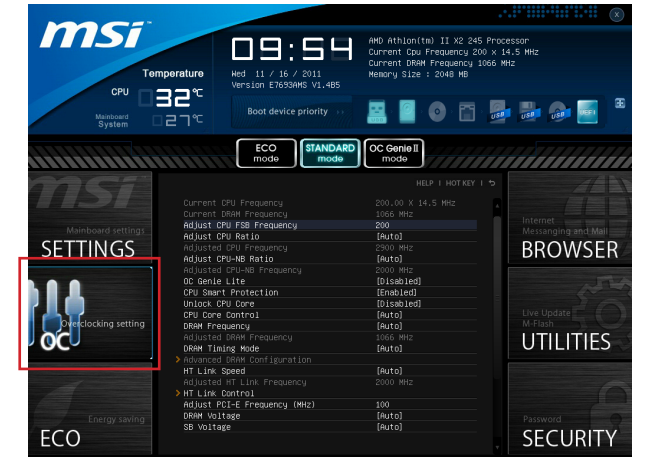Image resolution: width=660 pixels, height=474 pixels.
Task: Open Adjust CPU-NB Ratio [Auto] options
Action: coord(389,259)
